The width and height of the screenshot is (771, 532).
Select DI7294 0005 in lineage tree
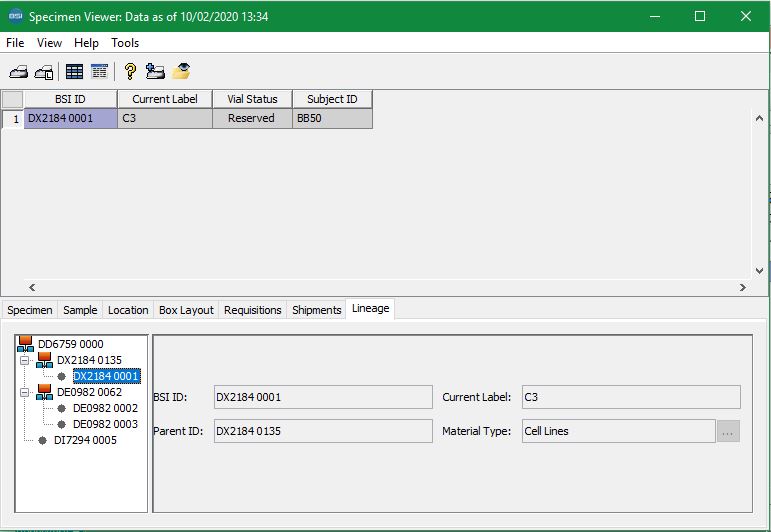(85, 440)
